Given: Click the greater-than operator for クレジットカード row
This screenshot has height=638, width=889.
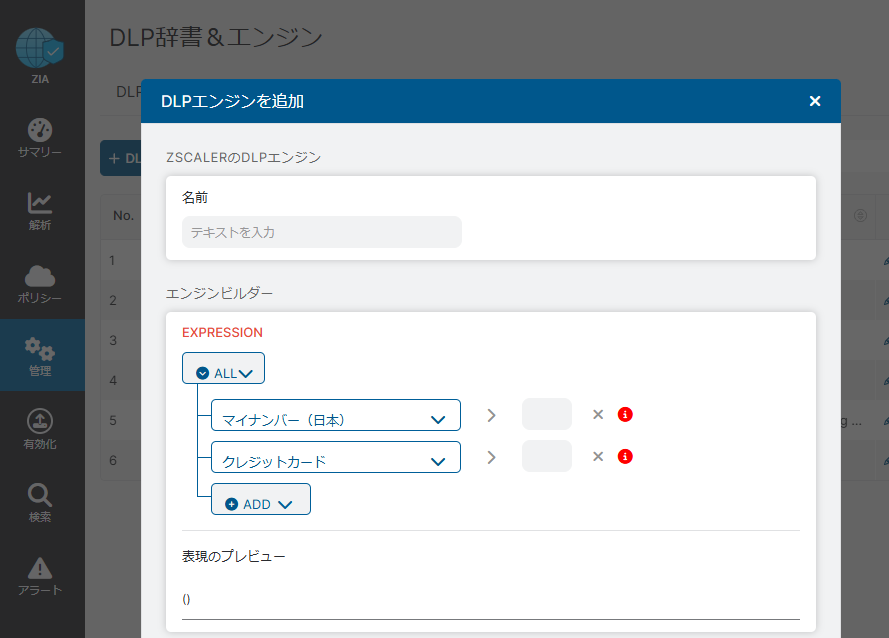Looking at the screenshot, I should [492, 457].
